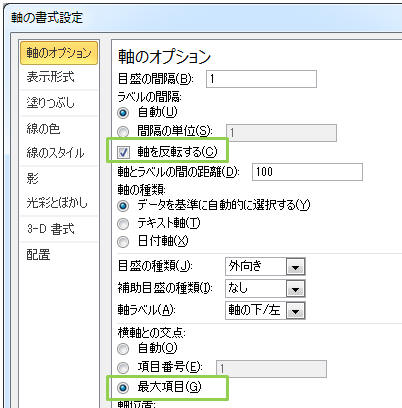Select the 軸のオプション category in sidebar
This screenshot has width=402, height=408.
pyautogui.click(x=59, y=53)
